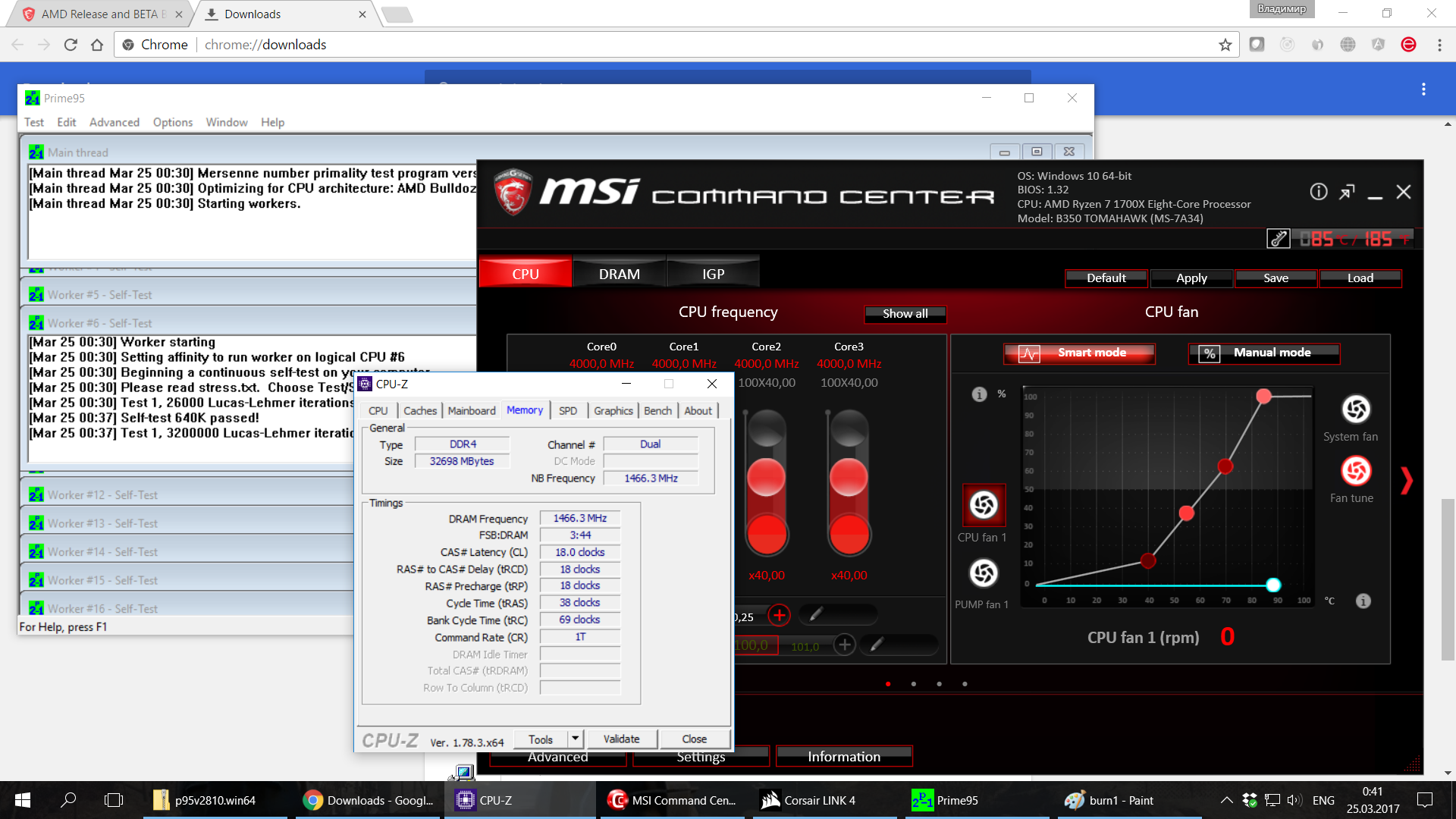Select the PUMP fan 1 icon
Image resolution: width=1456 pixels, height=819 pixels.
click(984, 573)
